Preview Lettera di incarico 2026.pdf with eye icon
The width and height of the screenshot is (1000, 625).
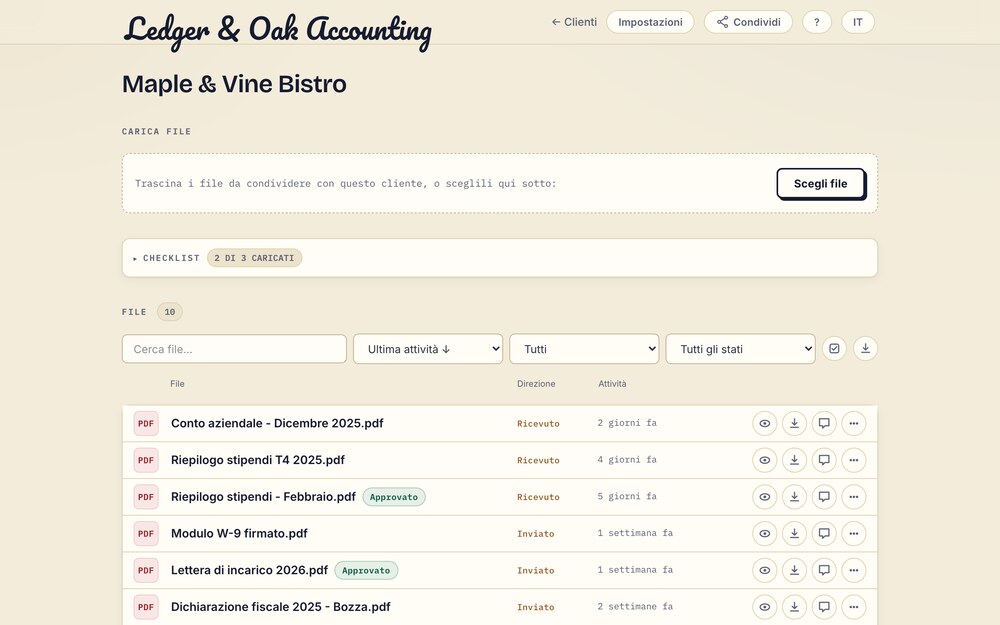pos(765,570)
